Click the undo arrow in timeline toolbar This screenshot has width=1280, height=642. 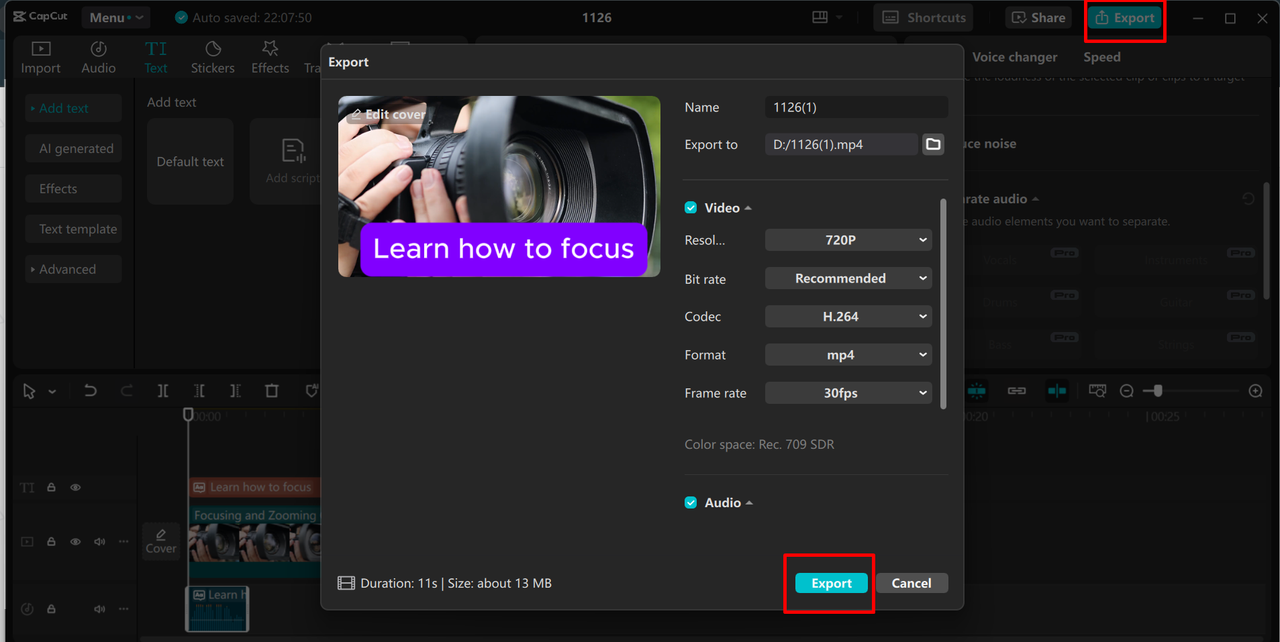(x=90, y=391)
